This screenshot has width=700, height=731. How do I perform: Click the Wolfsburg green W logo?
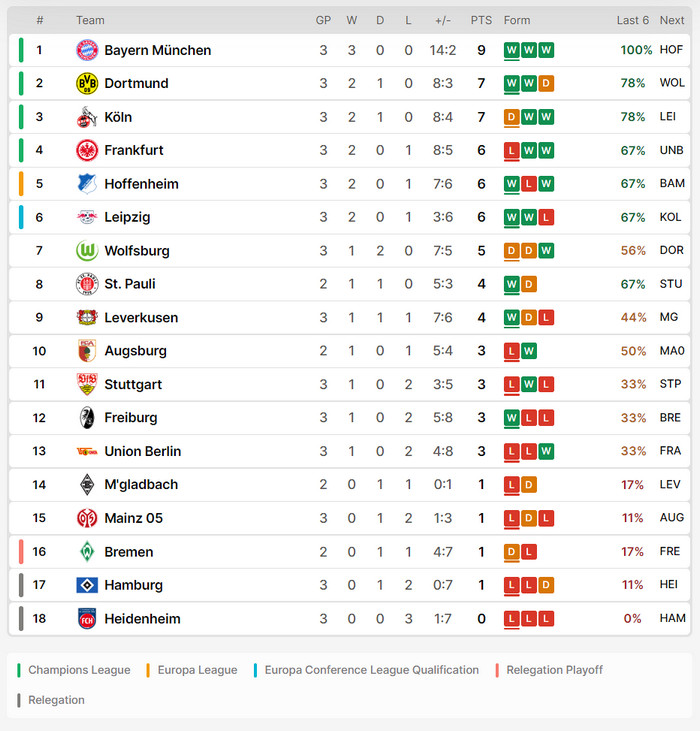(x=87, y=251)
